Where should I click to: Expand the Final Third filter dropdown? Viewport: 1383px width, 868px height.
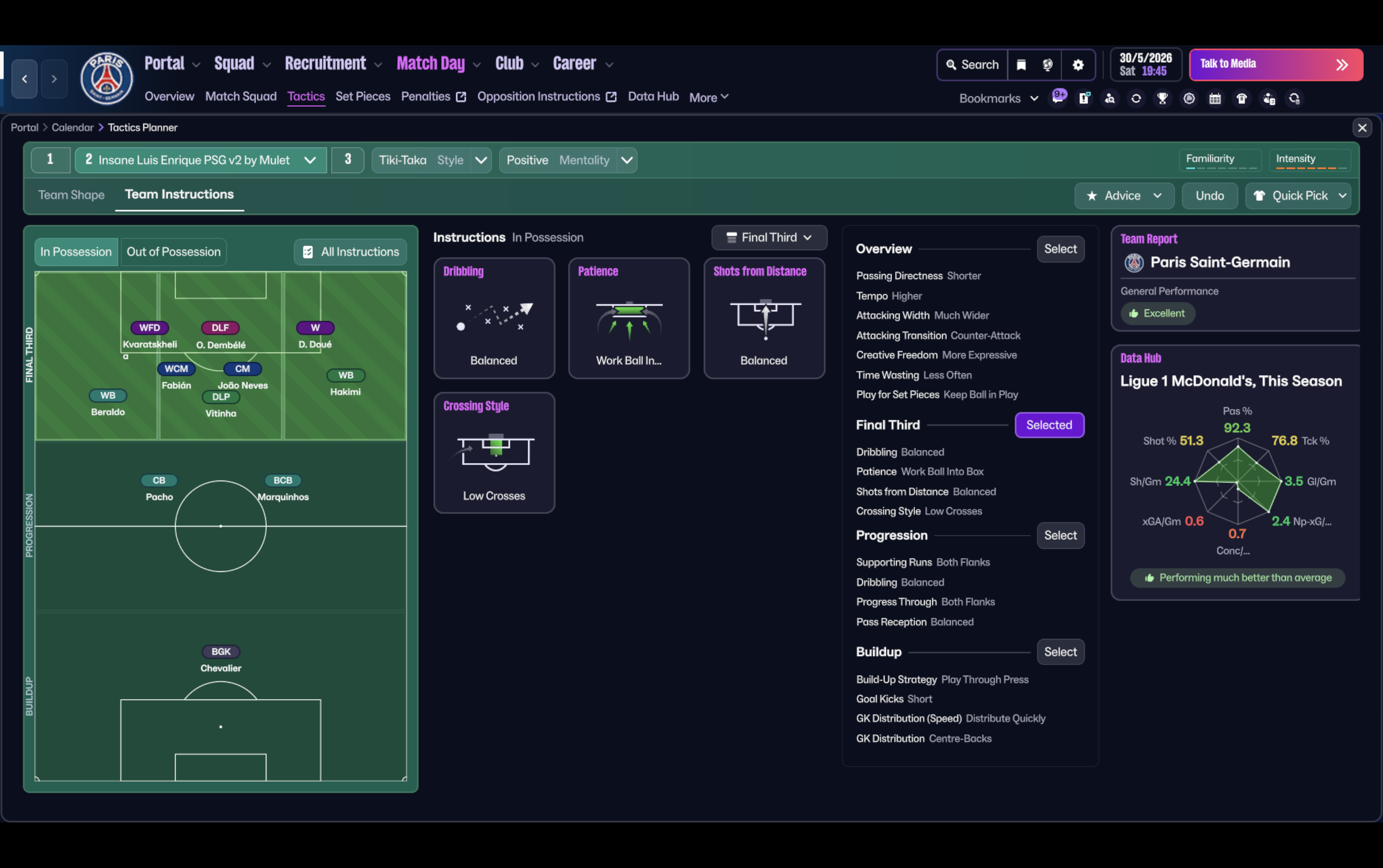pos(769,237)
